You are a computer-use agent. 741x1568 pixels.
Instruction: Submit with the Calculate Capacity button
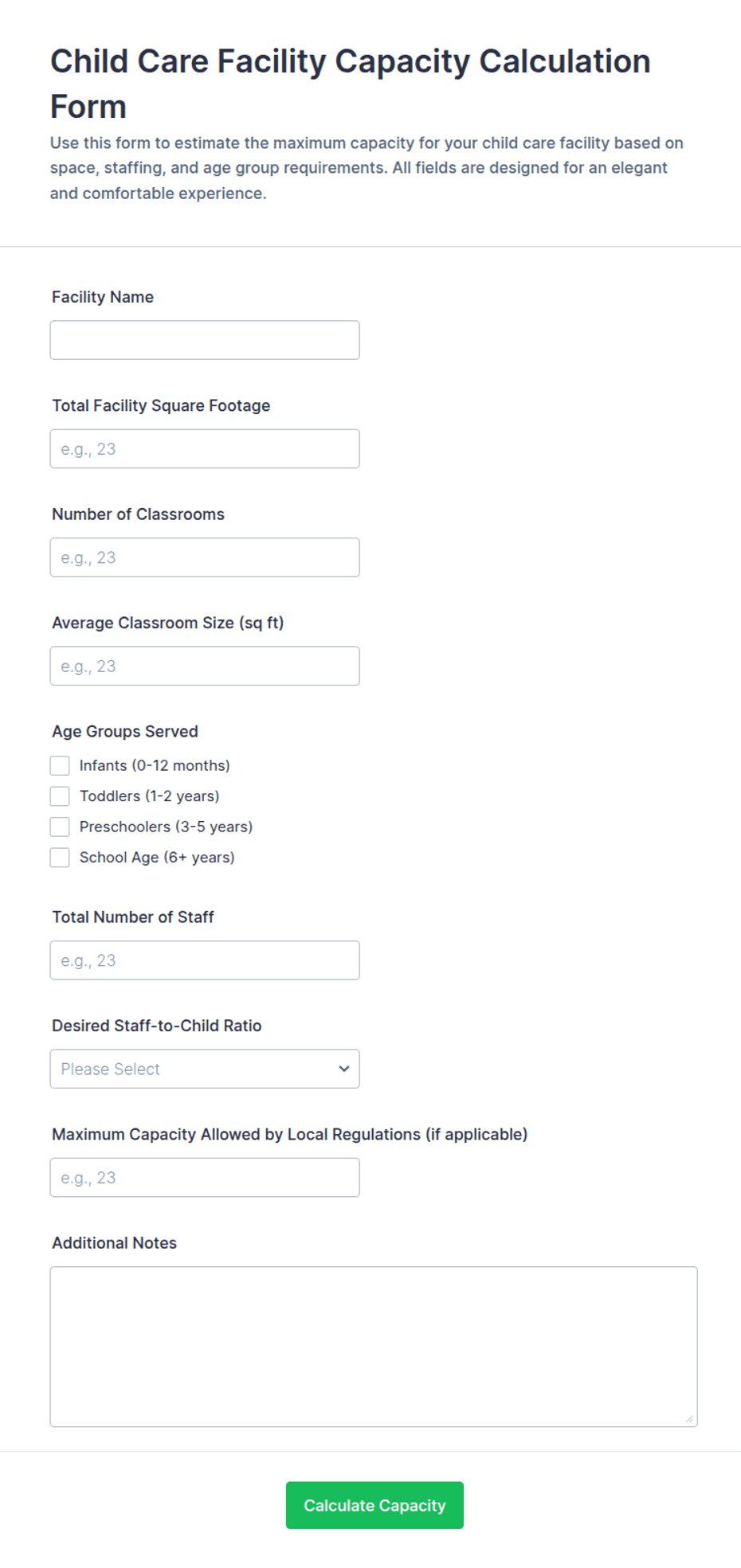click(374, 1505)
